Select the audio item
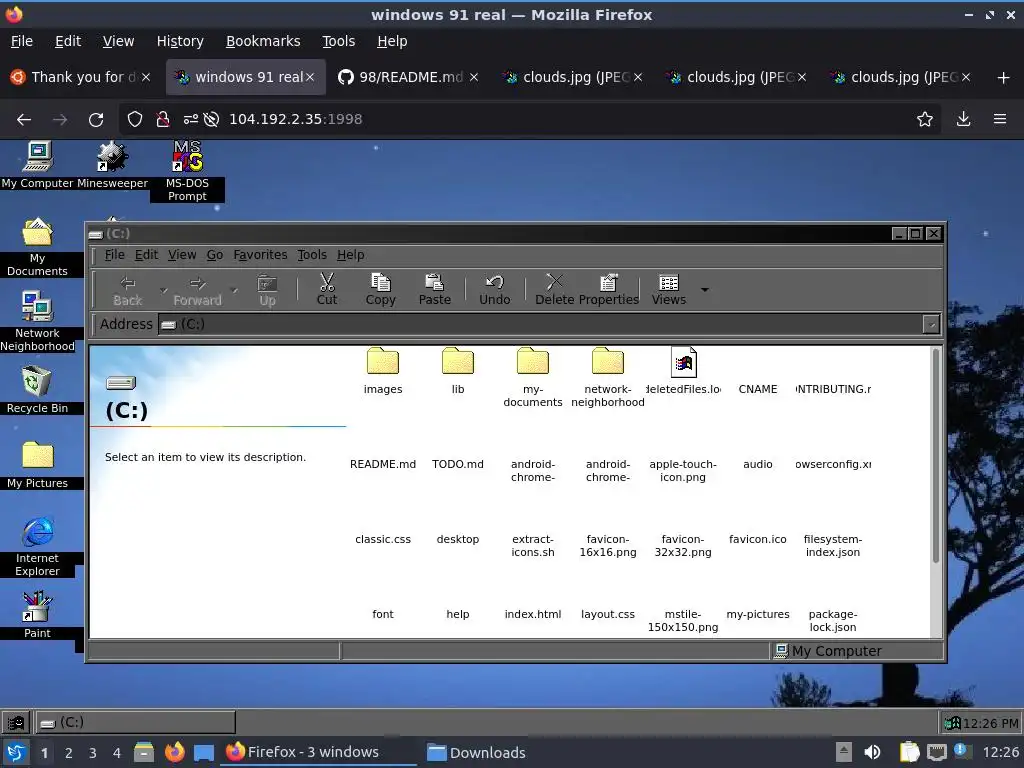Image resolution: width=1024 pixels, height=768 pixels. [758, 464]
